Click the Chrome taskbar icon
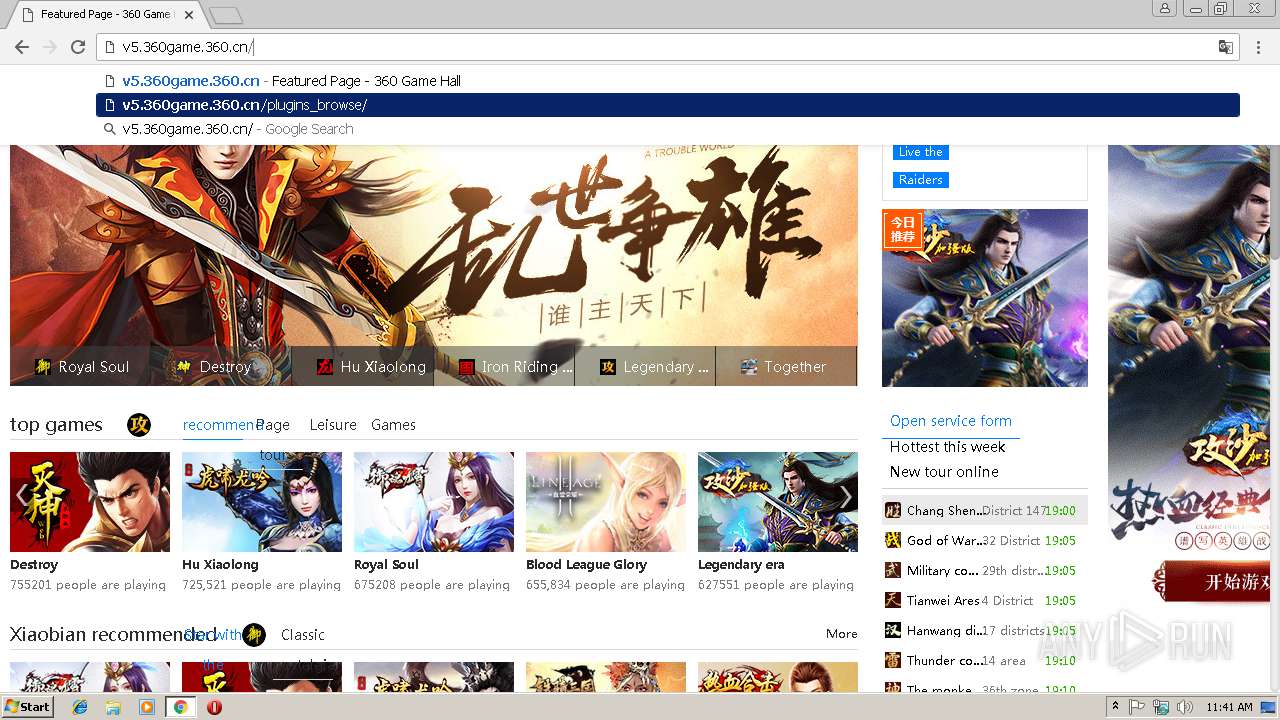 180,707
